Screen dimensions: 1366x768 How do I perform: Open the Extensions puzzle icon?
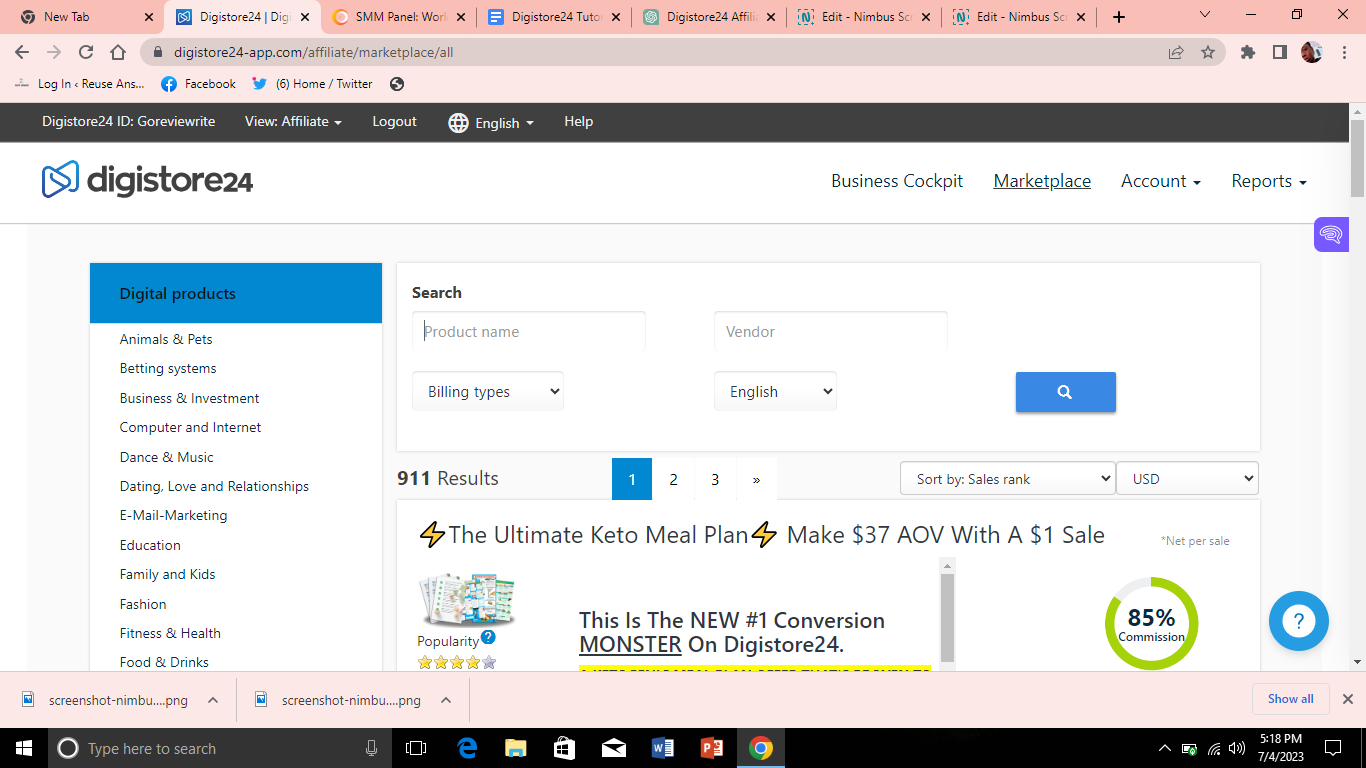(x=1248, y=52)
